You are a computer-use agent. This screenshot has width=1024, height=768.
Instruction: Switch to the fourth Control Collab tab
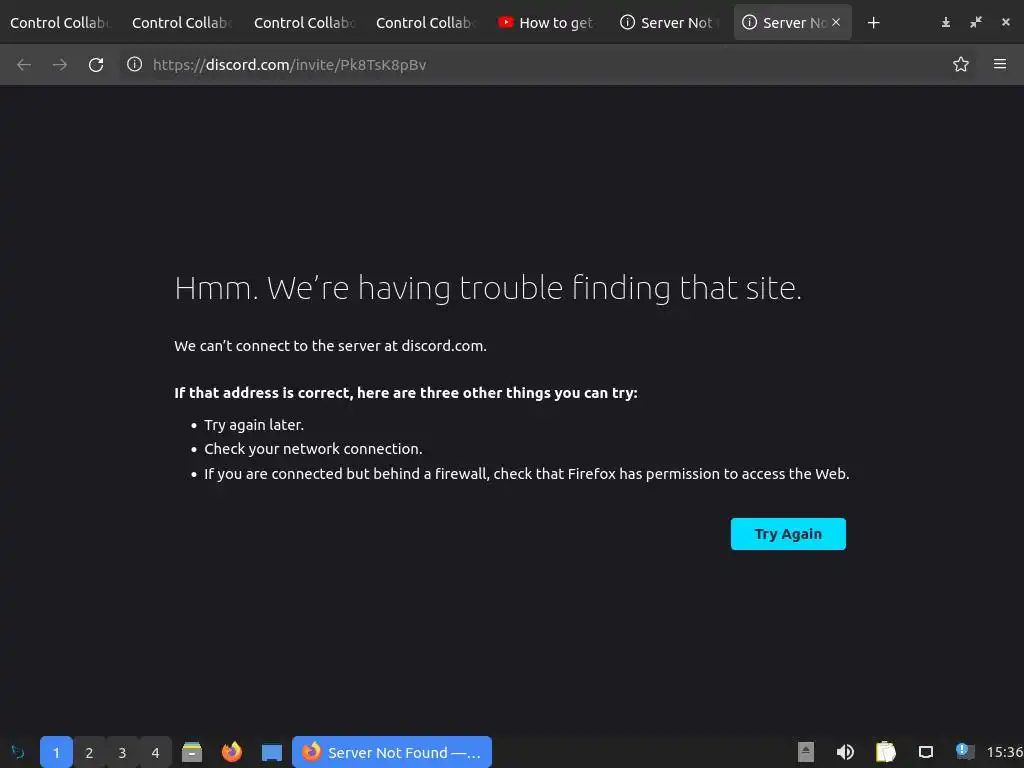click(426, 23)
